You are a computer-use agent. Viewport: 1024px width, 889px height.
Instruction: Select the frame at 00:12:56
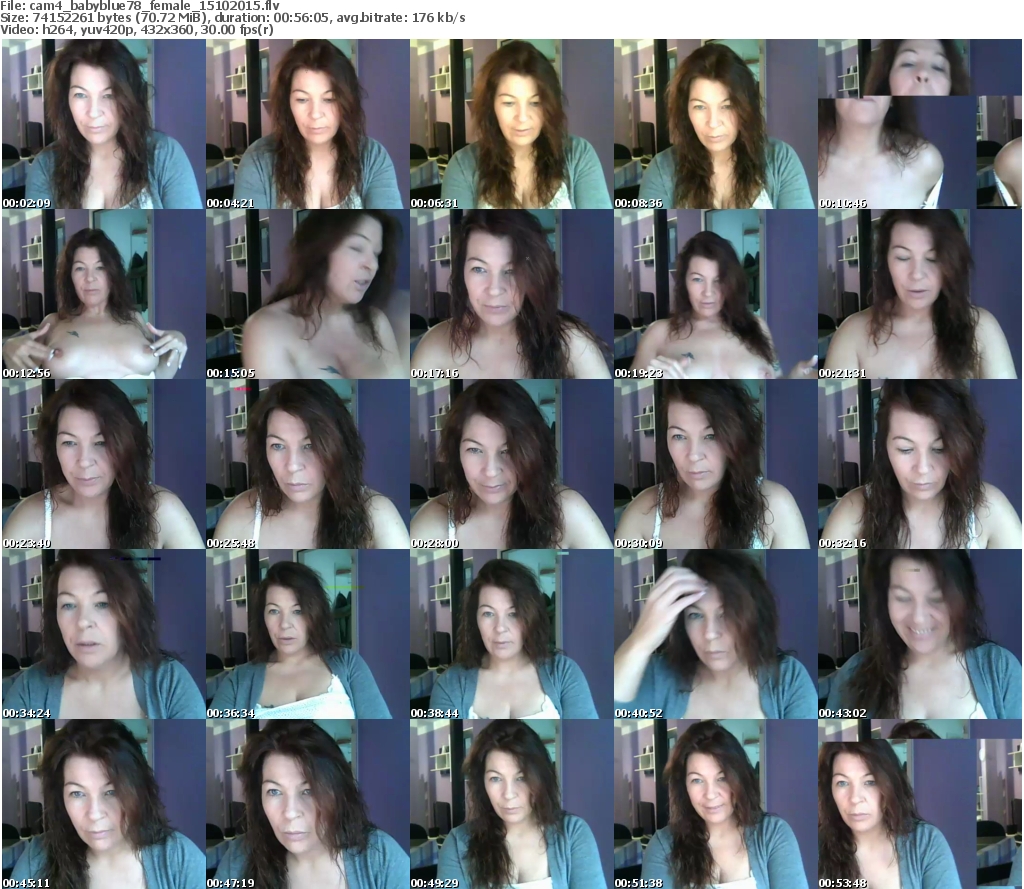(x=104, y=294)
